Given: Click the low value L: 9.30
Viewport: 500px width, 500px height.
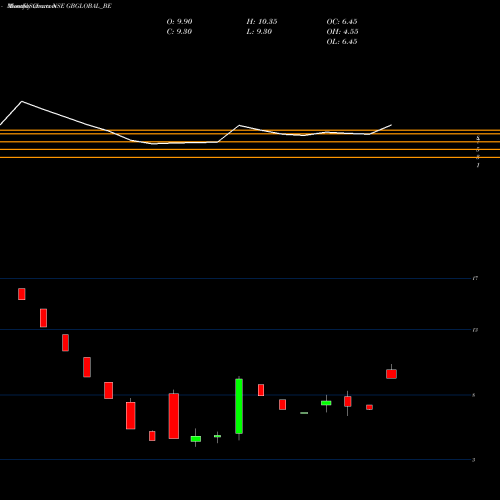Looking at the screenshot, I should [x=259, y=32].
